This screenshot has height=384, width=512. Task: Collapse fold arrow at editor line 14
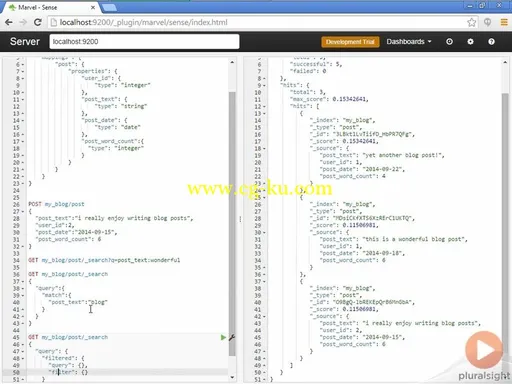(x=23, y=120)
